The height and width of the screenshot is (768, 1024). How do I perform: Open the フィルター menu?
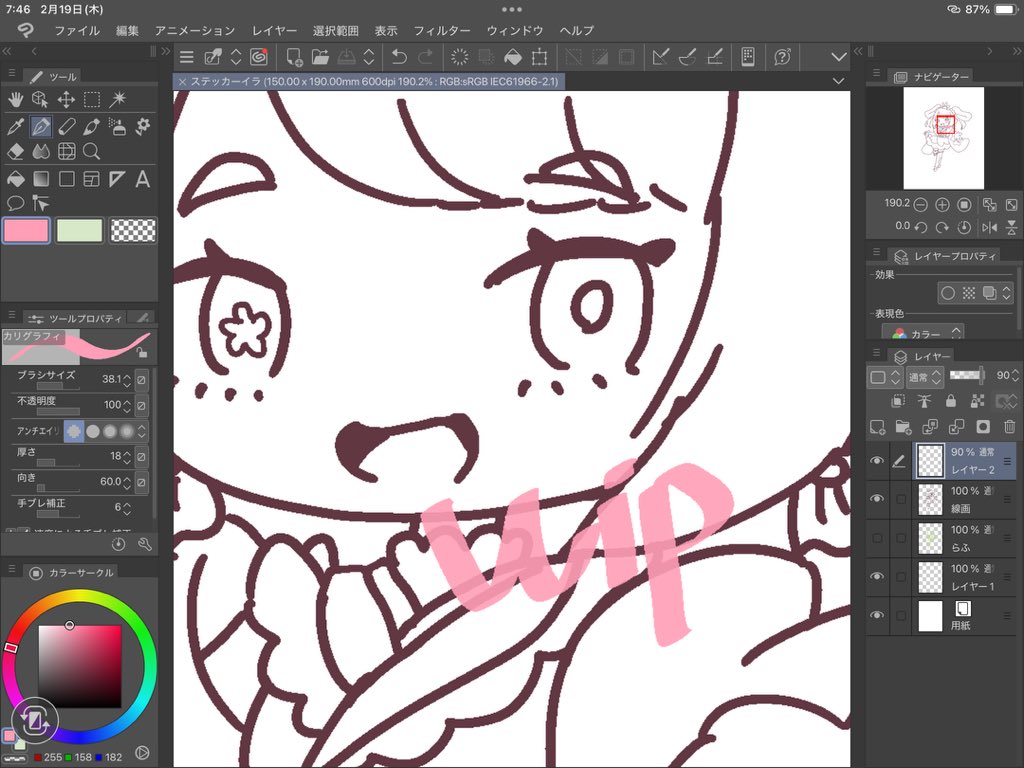(x=442, y=30)
